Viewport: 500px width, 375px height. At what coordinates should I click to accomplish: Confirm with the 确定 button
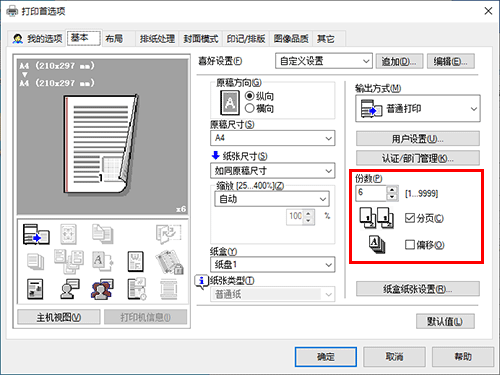pyautogui.click(x=326, y=357)
